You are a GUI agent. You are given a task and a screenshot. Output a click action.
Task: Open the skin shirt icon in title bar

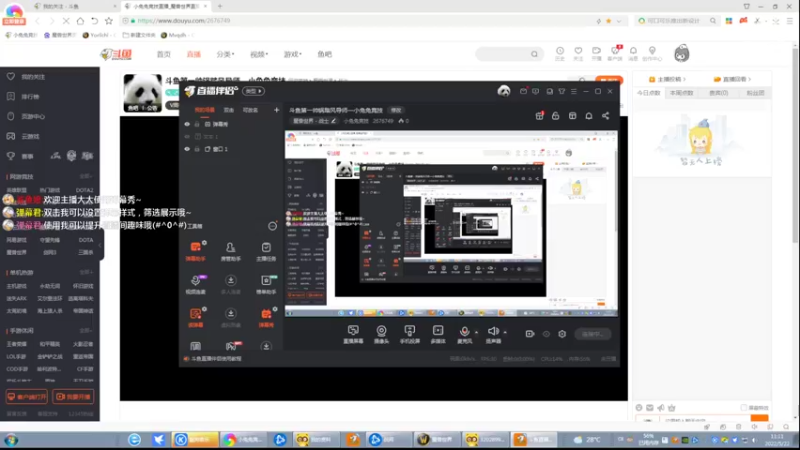(562, 91)
